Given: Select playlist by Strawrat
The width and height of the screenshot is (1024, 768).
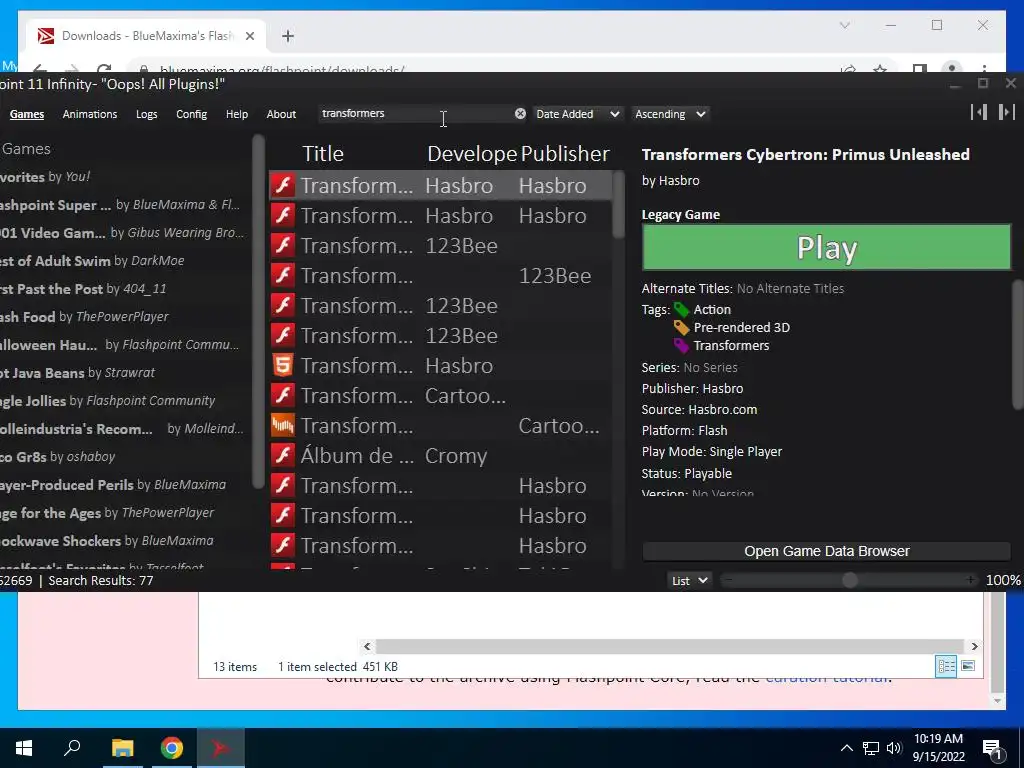Looking at the screenshot, I should coord(123,373).
